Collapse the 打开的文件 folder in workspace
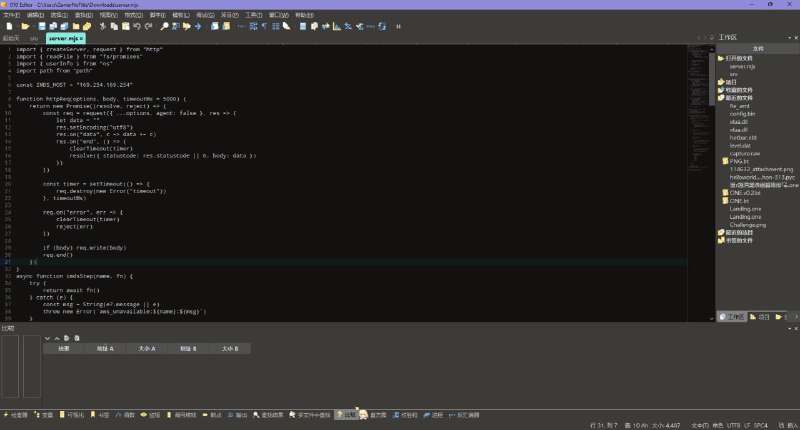The height and width of the screenshot is (430, 800). point(720,59)
